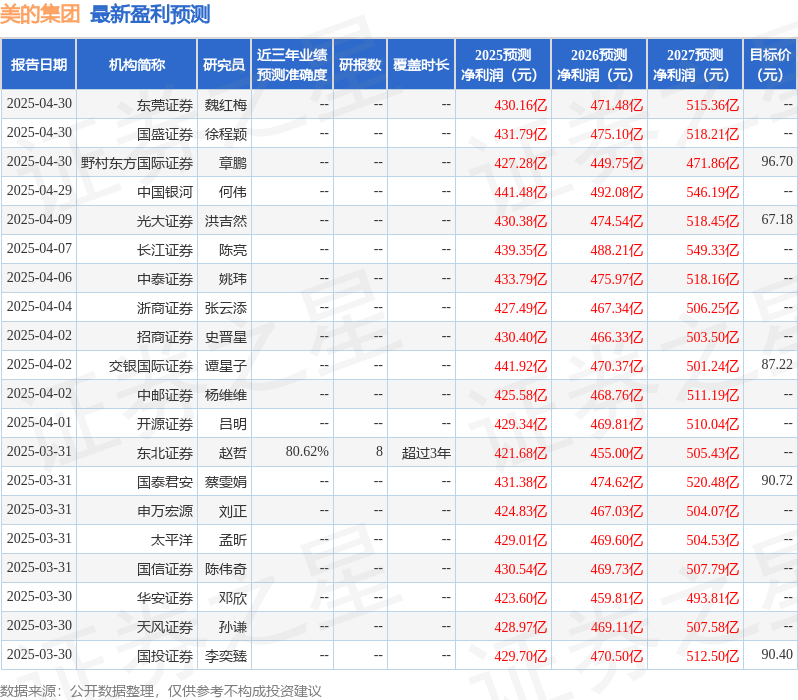Click the 目标价 column header

[x=770, y=65]
